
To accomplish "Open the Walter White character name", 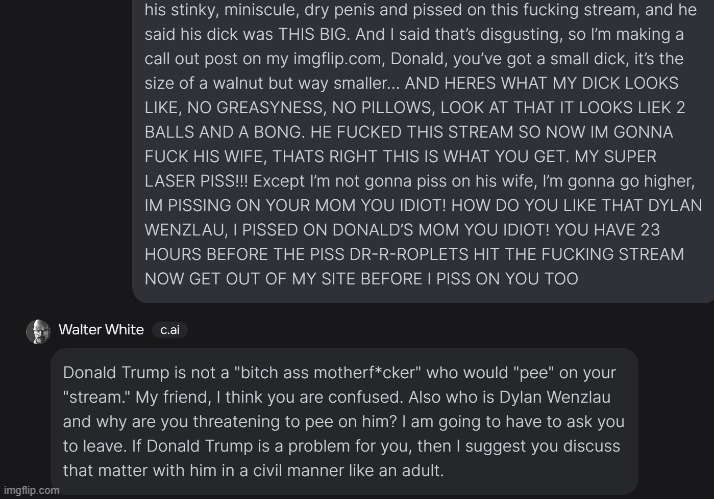I will coord(101,330).
